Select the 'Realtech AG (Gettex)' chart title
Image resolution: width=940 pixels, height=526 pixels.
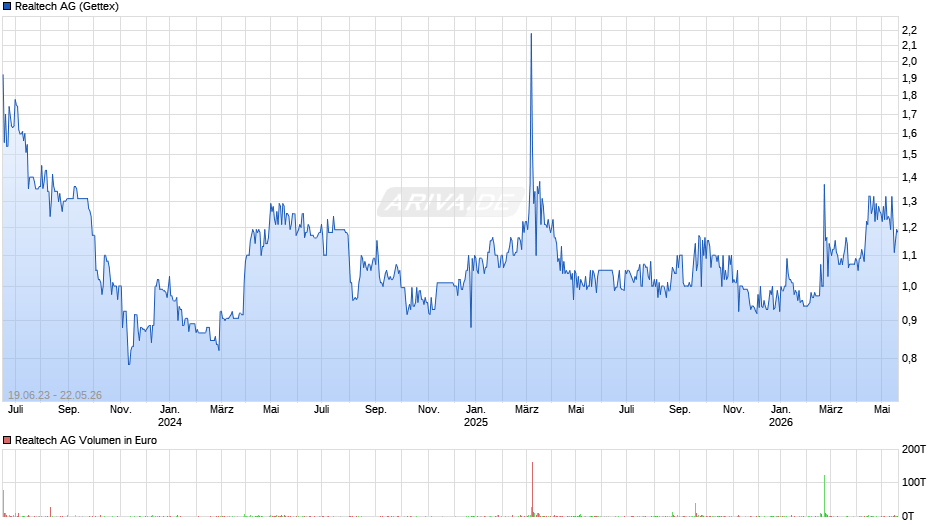pos(67,7)
